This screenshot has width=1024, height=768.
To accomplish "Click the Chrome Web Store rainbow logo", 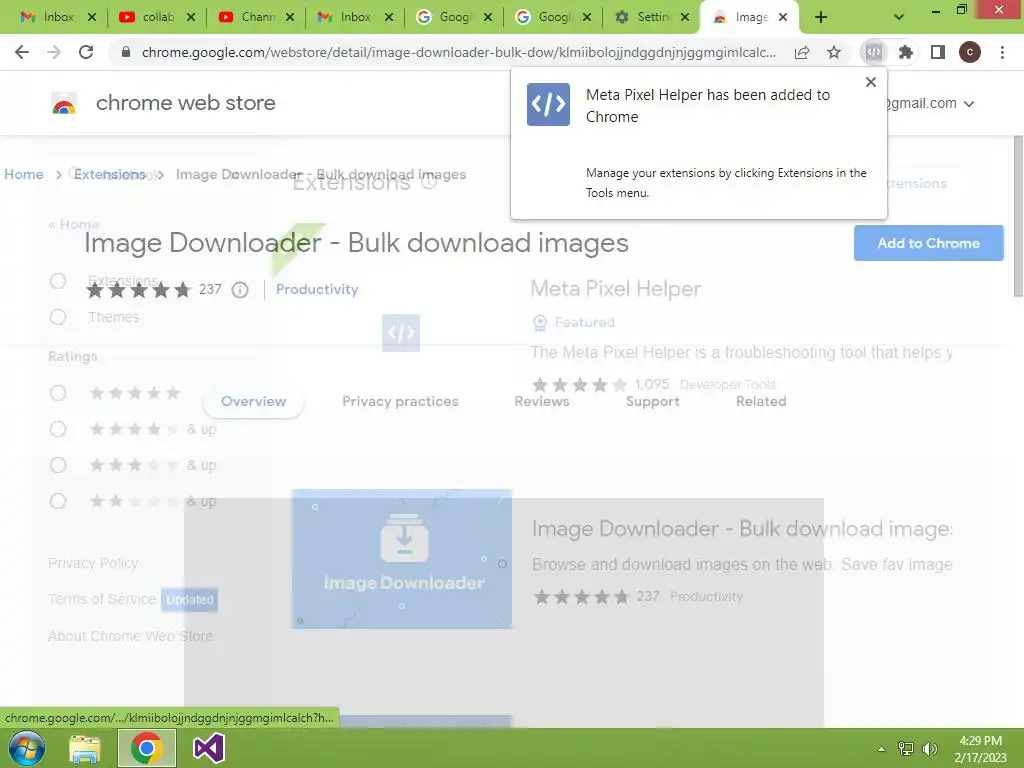I will pos(64,103).
